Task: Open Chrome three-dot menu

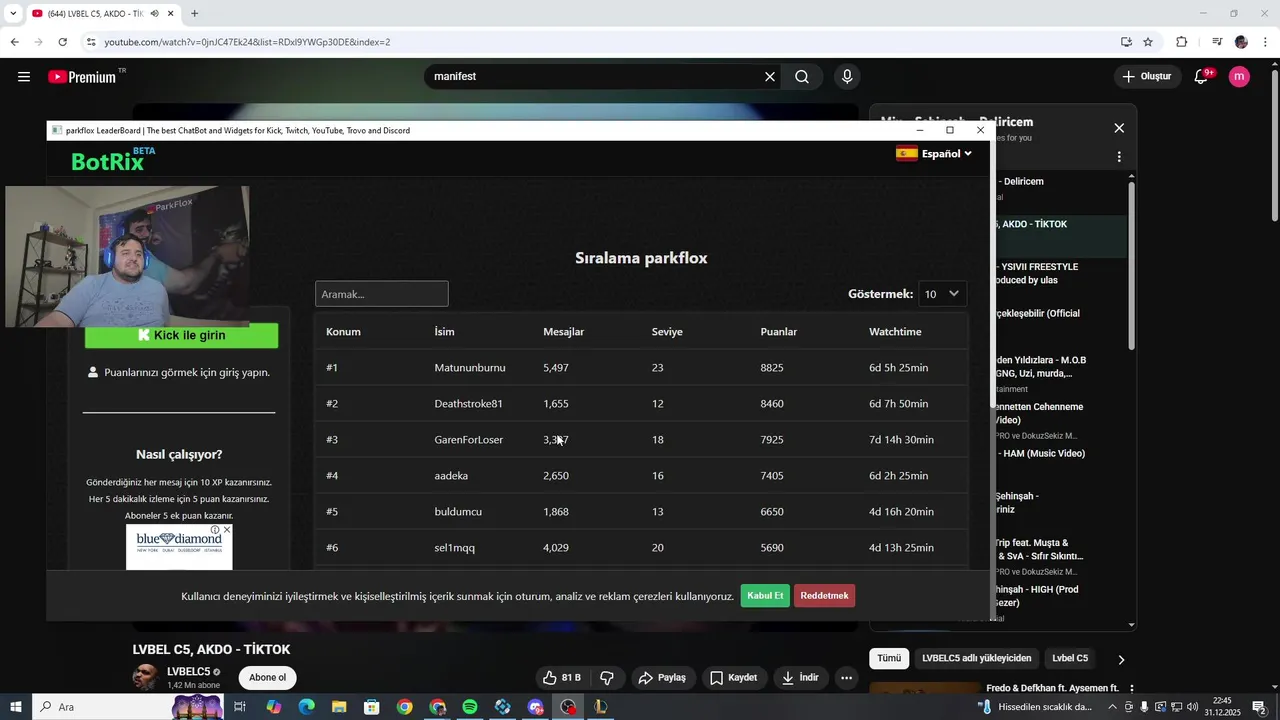Action: point(1266,42)
